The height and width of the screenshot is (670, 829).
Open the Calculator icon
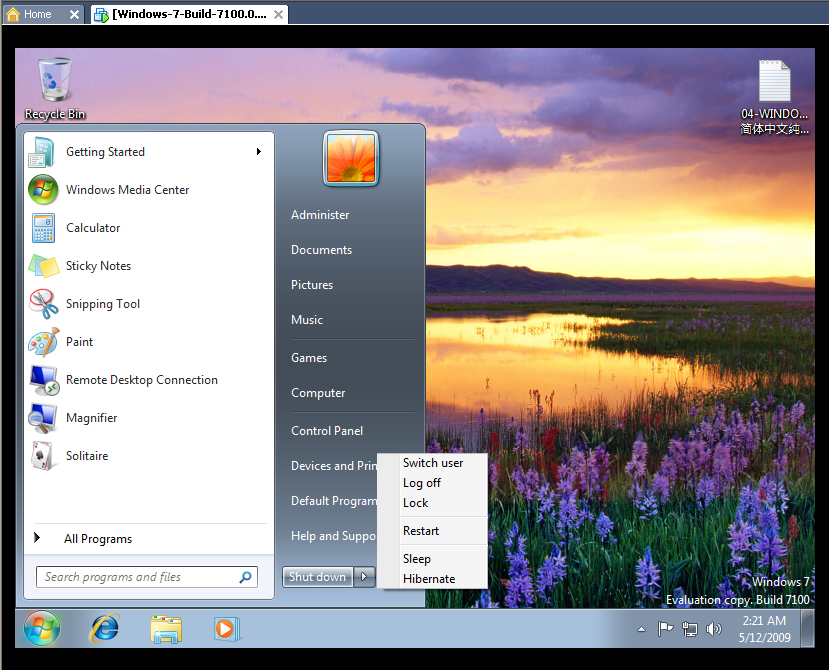tap(43, 228)
